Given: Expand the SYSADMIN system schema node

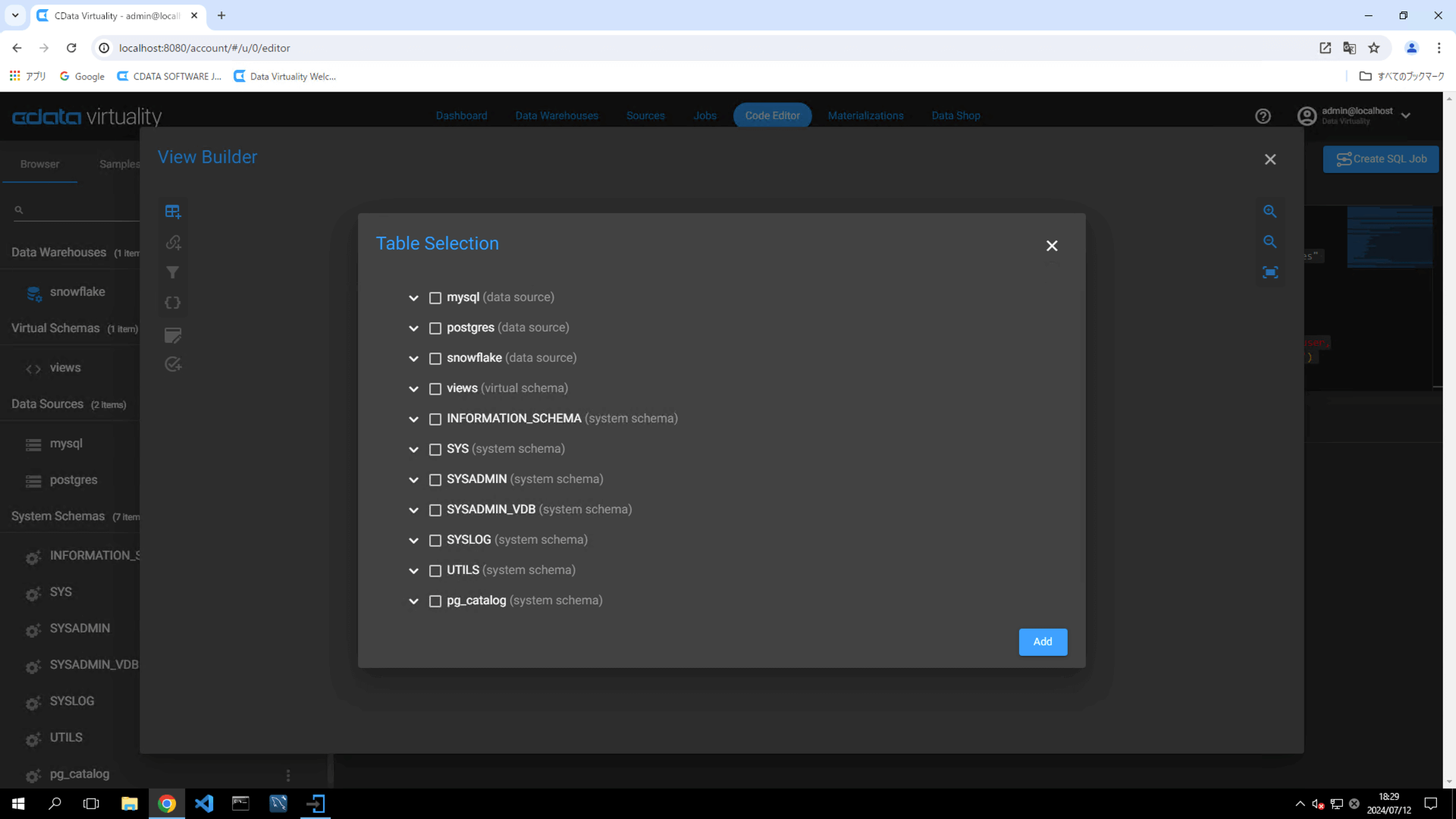Looking at the screenshot, I should pyautogui.click(x=413, y=480).
